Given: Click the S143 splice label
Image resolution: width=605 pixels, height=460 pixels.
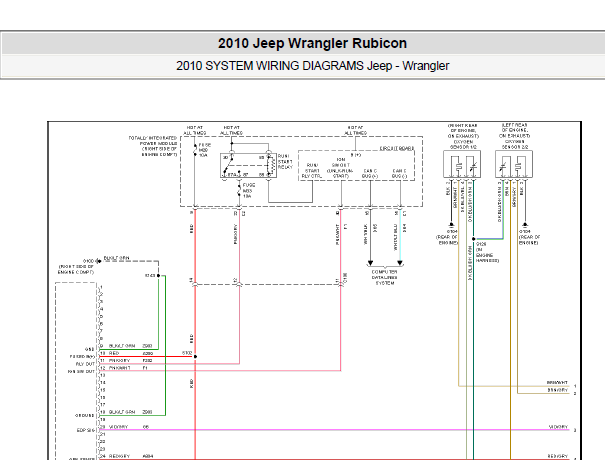Looking at the screenshot, I should point(150,276).
